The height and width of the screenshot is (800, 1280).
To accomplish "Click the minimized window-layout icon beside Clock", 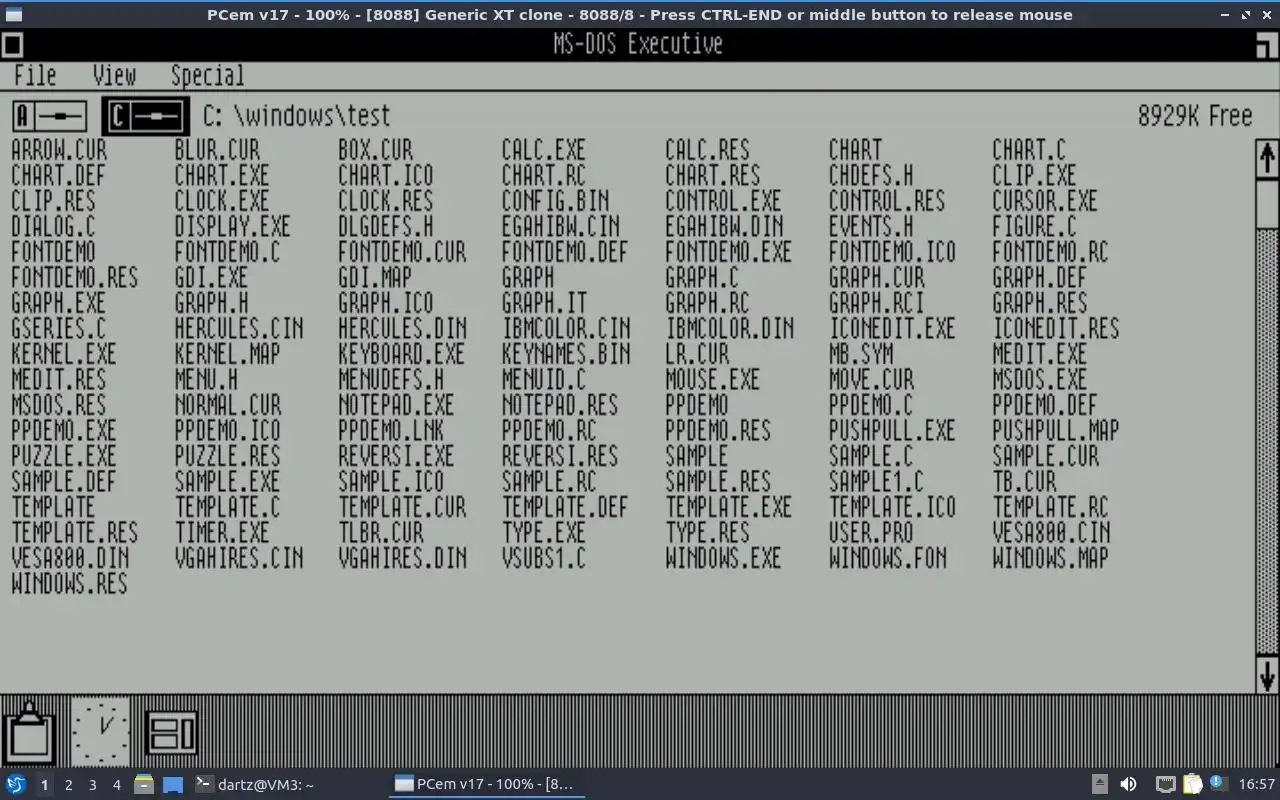I will pyautogui.click(x=172, y=732).
